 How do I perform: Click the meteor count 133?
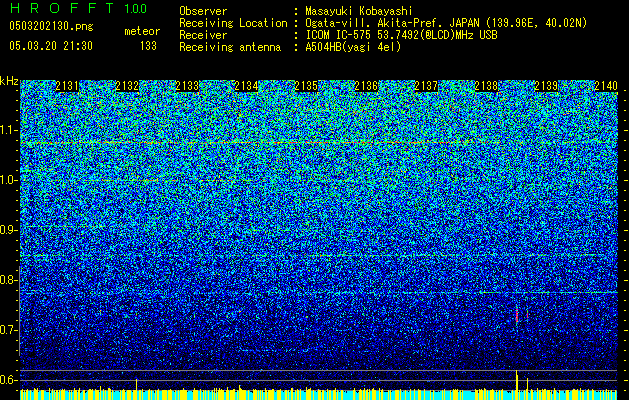(148, 46)
